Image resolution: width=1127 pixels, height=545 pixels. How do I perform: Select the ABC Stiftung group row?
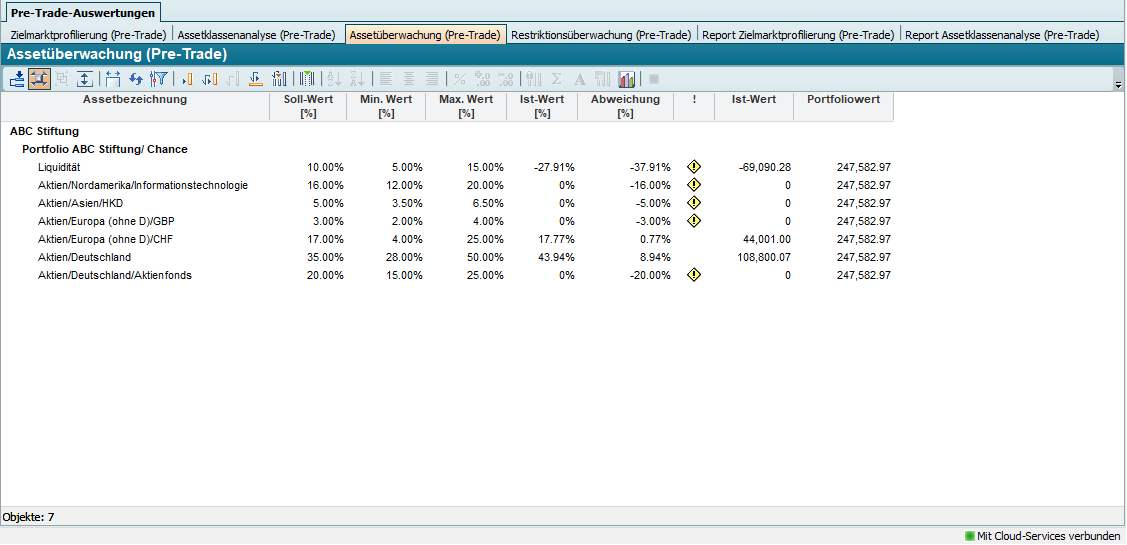(44, 131)
